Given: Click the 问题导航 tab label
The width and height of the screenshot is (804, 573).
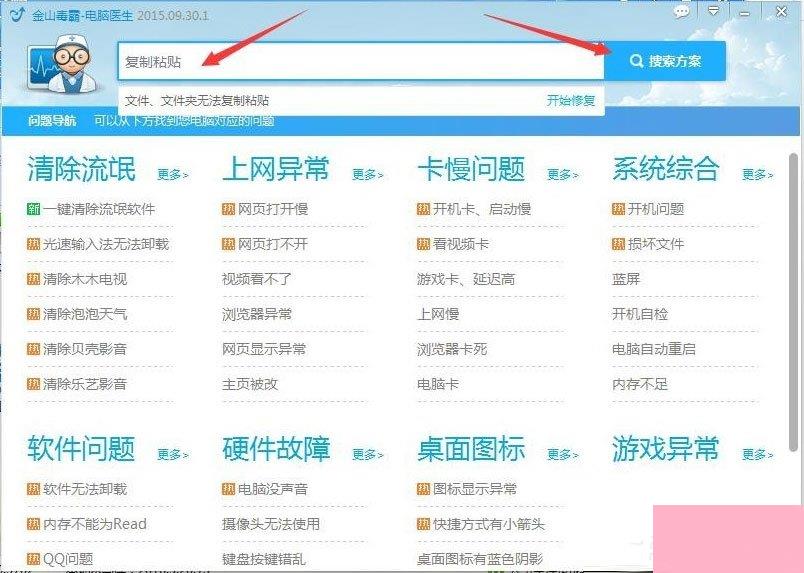Looking at the screenshot, I should pyautogui.click(x=52, y=121).
